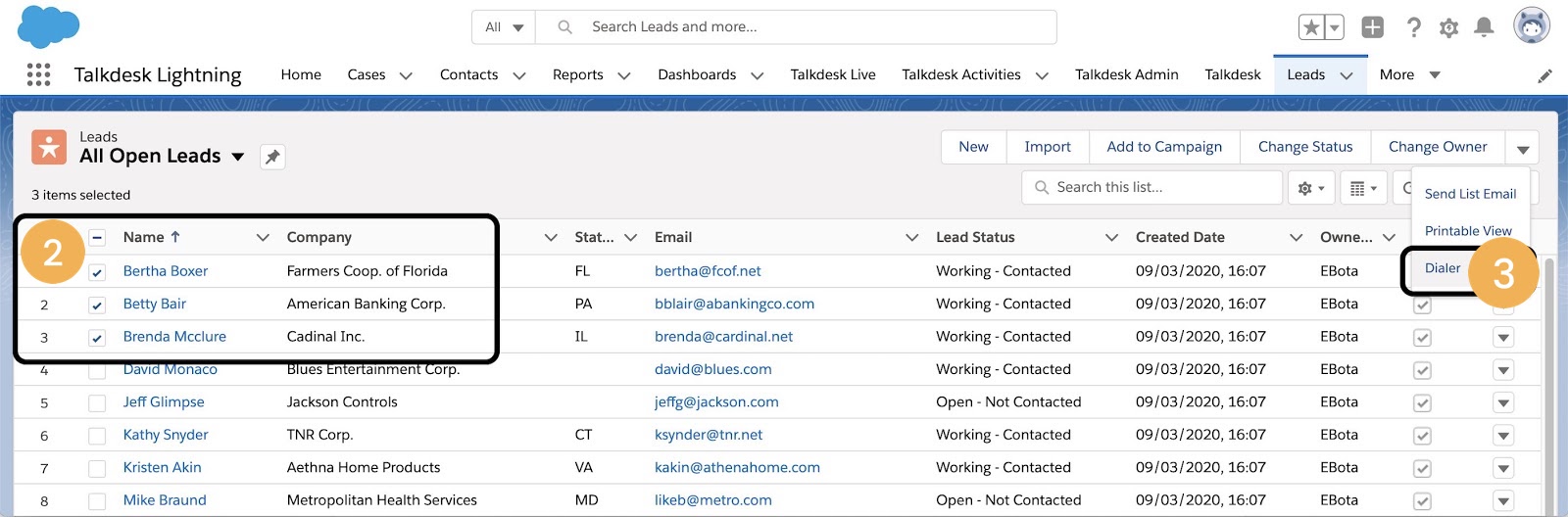Viewport: 1568px width, 517px height.
Task: Open row actions for Mike Braund
Action: click(x=1503, y=501)
